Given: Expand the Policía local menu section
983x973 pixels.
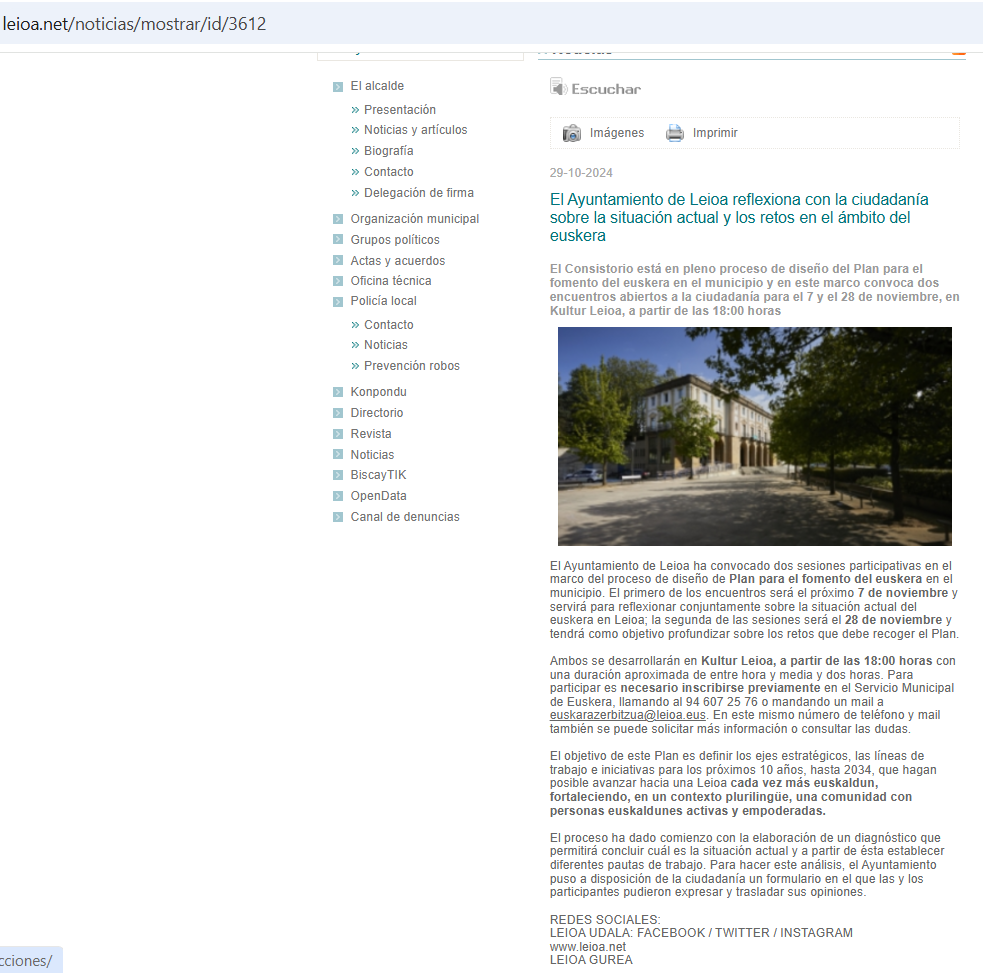Looking at the screenshot, I should click(383, 301).
